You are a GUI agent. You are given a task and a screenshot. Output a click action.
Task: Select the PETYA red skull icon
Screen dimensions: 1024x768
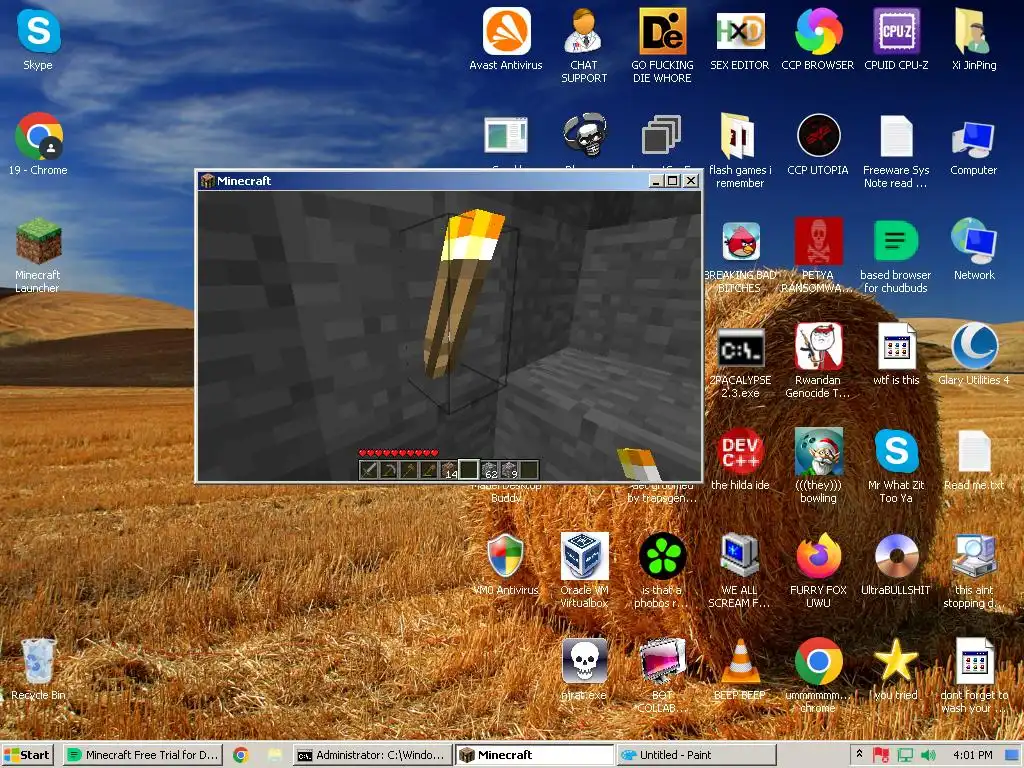818,241
